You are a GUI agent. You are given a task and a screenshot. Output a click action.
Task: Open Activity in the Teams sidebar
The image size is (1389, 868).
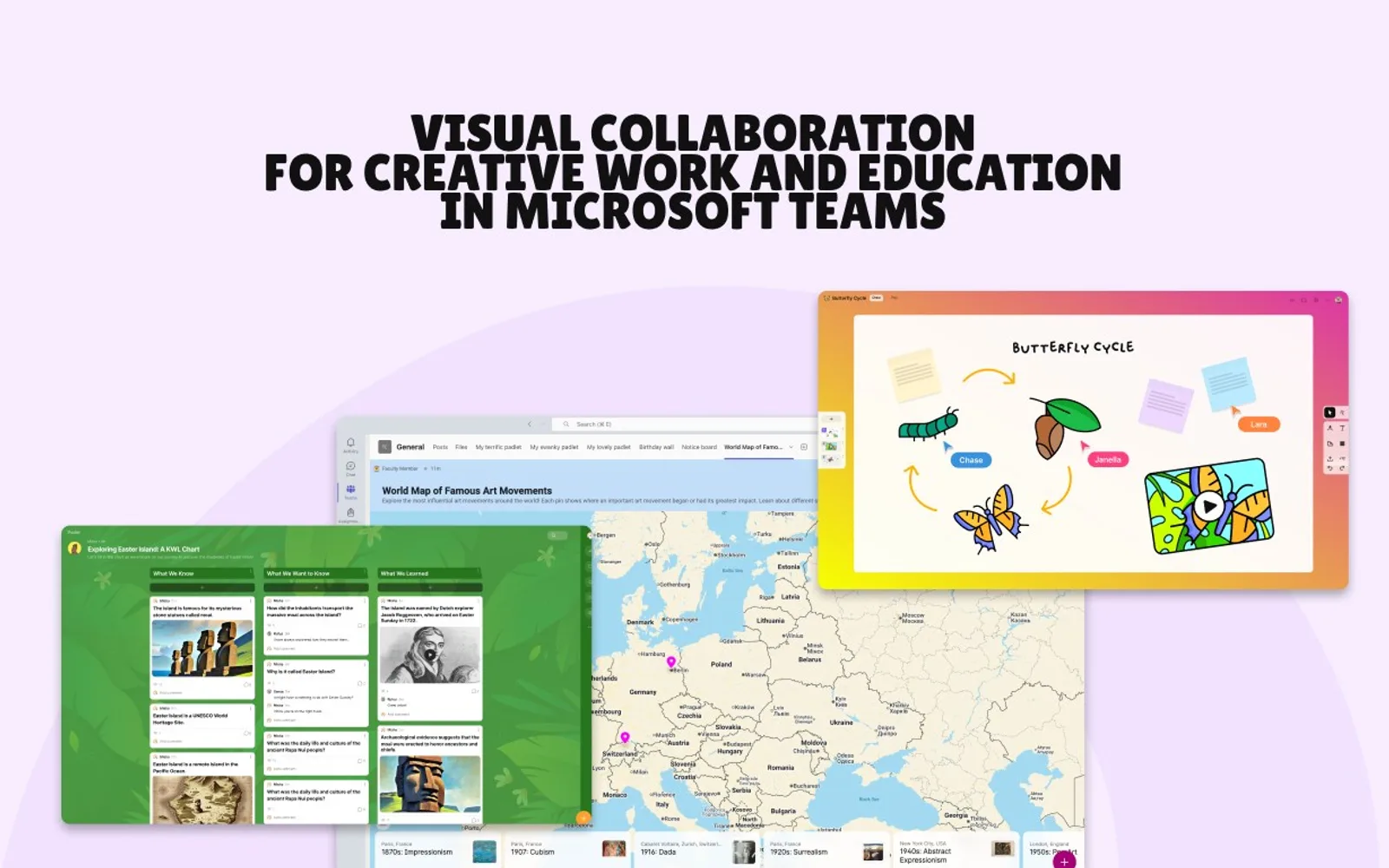pos(351,444)
